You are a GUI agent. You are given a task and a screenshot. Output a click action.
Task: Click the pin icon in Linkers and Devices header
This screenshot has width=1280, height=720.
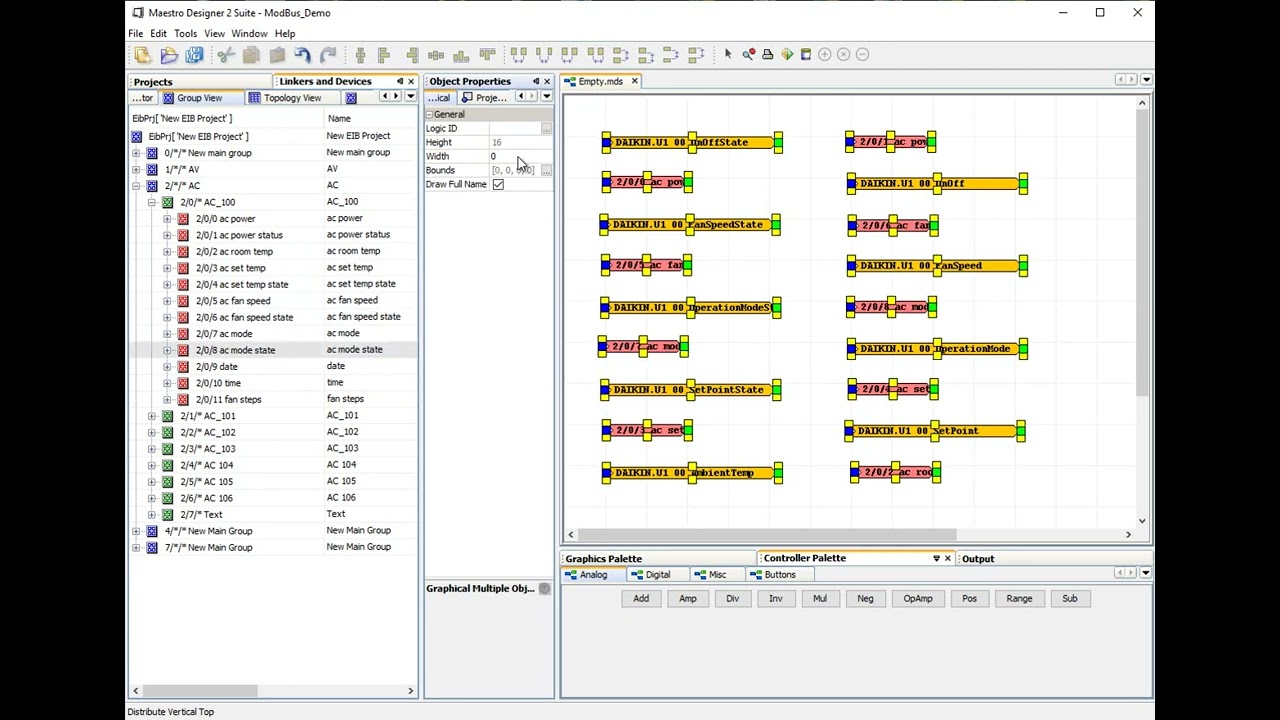[x=399, y=82]
